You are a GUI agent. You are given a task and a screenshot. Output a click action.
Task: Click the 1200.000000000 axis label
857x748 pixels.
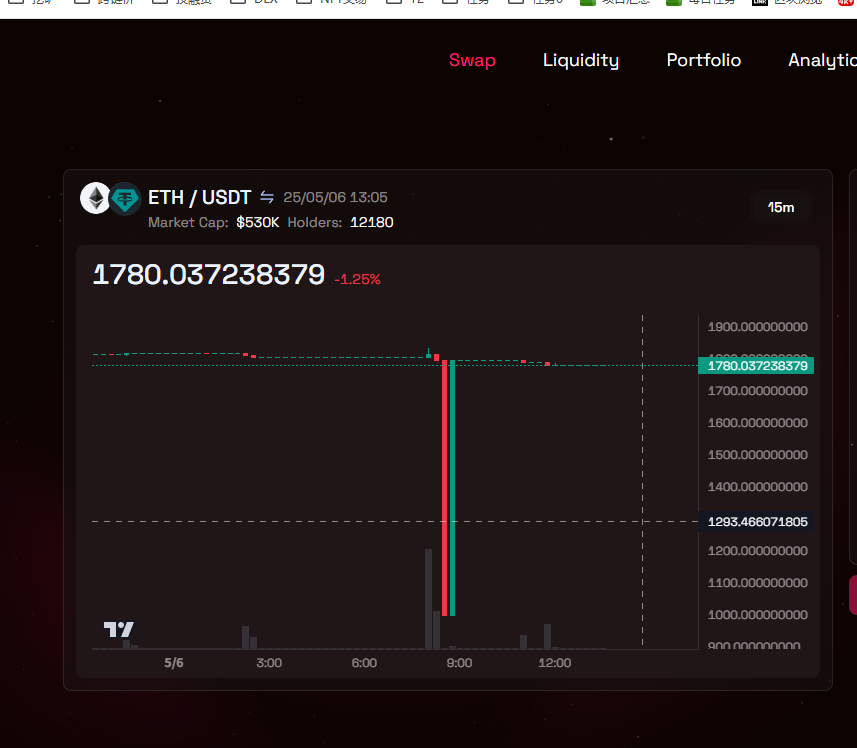[758, 551]
